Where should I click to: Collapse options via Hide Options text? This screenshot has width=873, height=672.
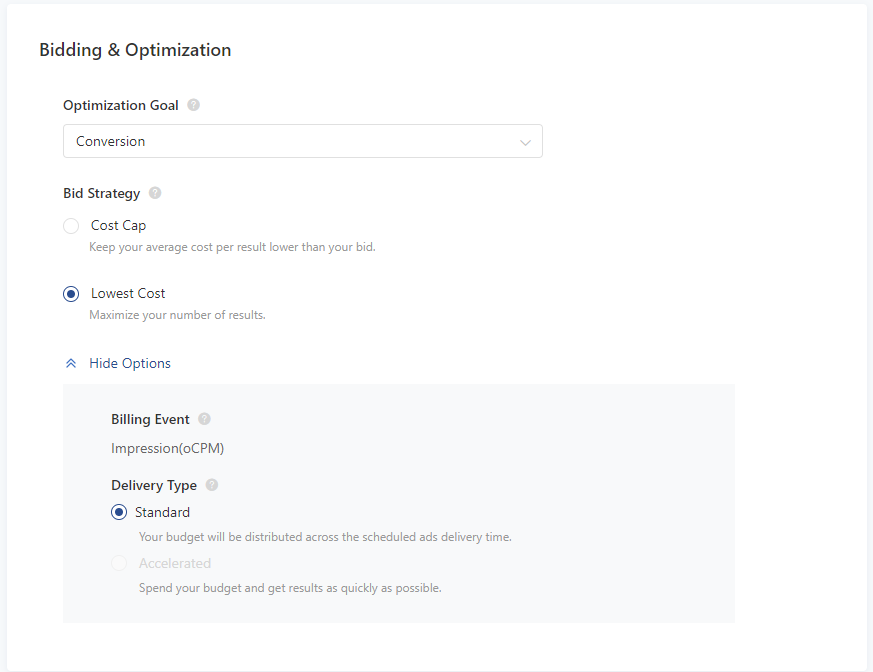click(130, 363)
